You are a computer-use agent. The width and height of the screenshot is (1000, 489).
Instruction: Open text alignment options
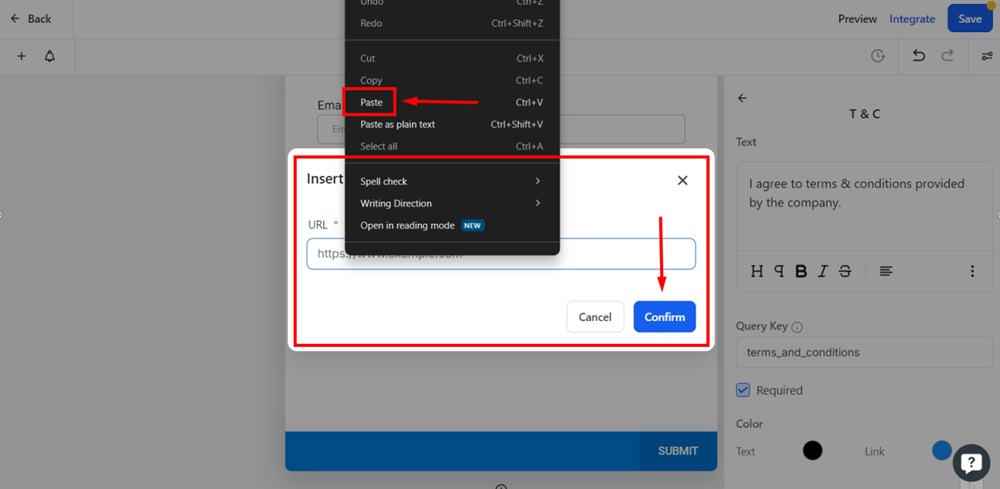[886, 271]
